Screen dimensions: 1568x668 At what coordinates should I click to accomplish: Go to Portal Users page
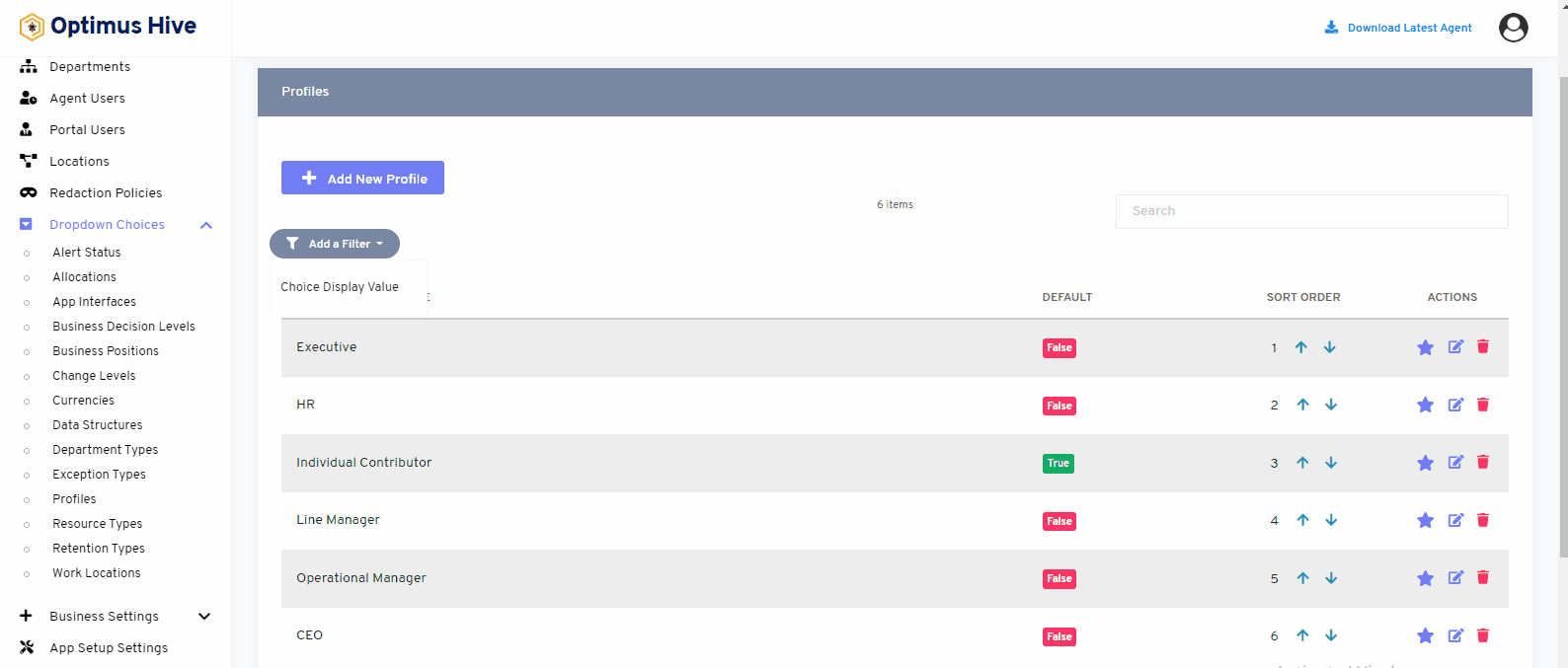87,130
